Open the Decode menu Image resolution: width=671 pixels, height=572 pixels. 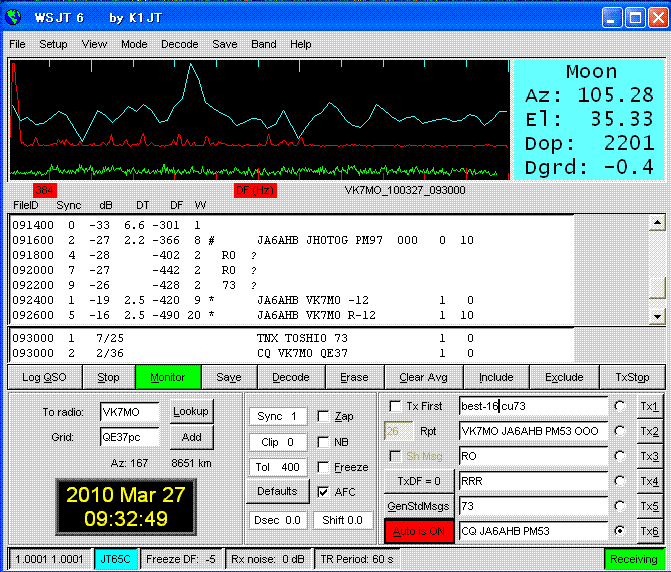point(180,44)
